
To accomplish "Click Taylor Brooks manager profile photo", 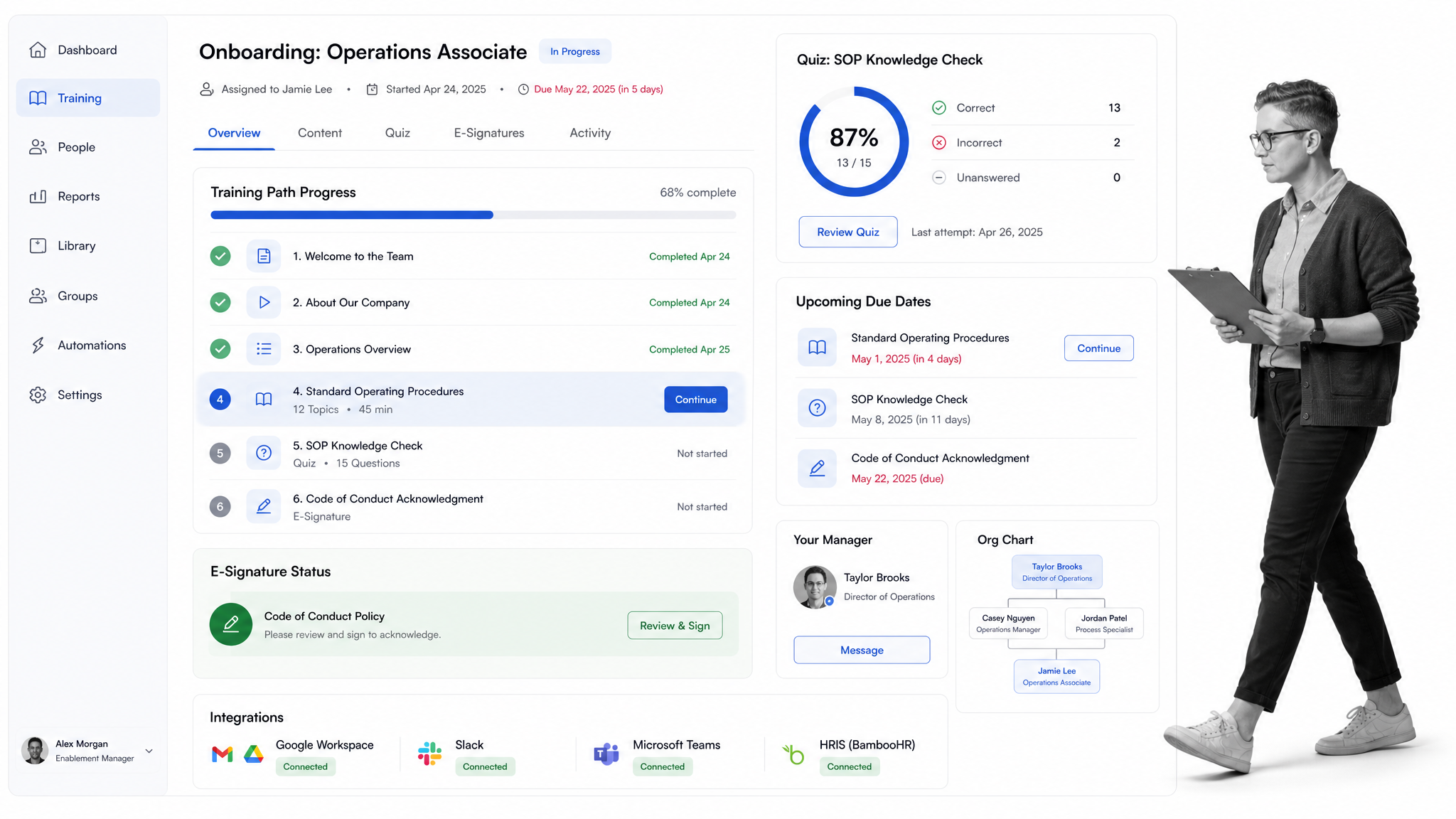I will pyautogui.click(x=815, y=587).
